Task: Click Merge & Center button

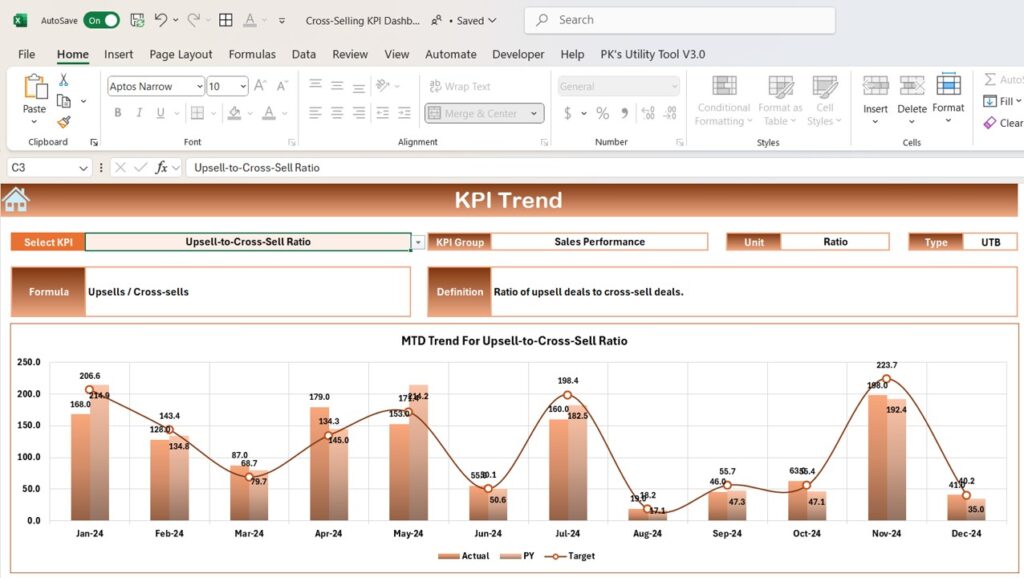Action: tap(477, 114)
